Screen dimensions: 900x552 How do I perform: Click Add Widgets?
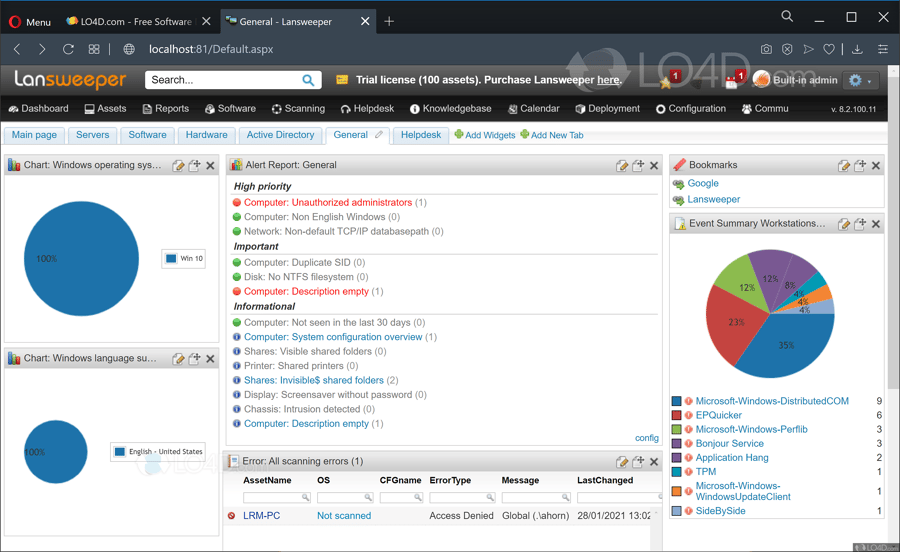(x=485, y=135)
